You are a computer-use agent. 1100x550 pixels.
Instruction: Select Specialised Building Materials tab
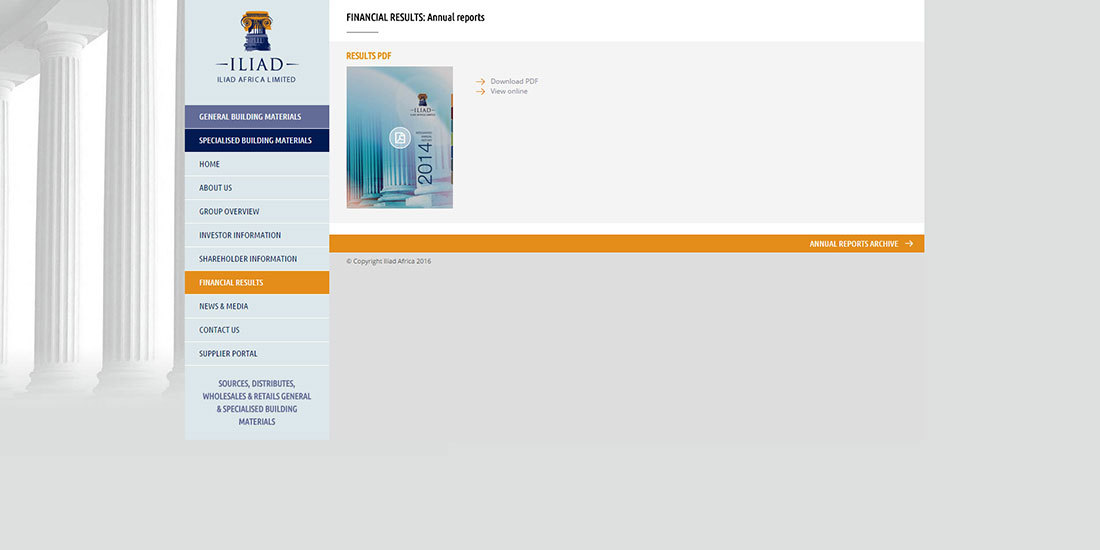click(257, 141)
